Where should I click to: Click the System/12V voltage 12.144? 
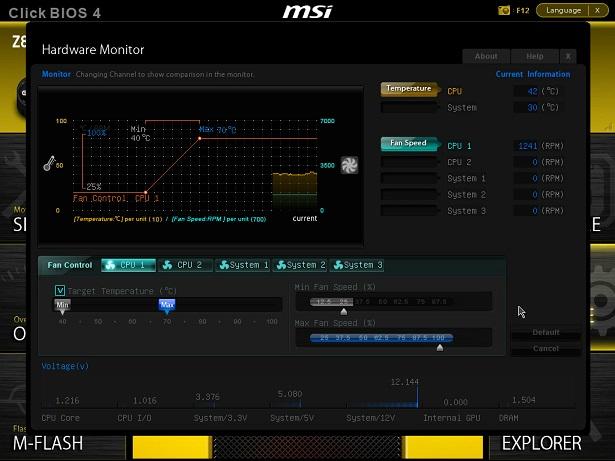[405, 382]
